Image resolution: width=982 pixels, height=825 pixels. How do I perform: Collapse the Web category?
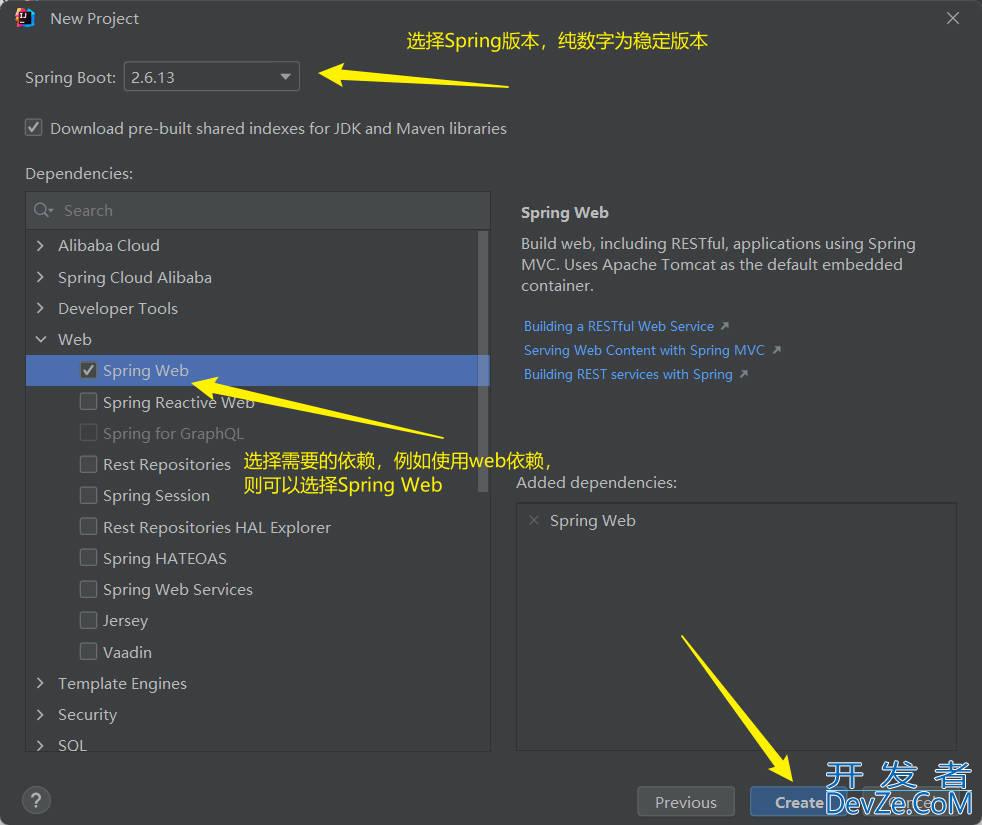(41, 339)
